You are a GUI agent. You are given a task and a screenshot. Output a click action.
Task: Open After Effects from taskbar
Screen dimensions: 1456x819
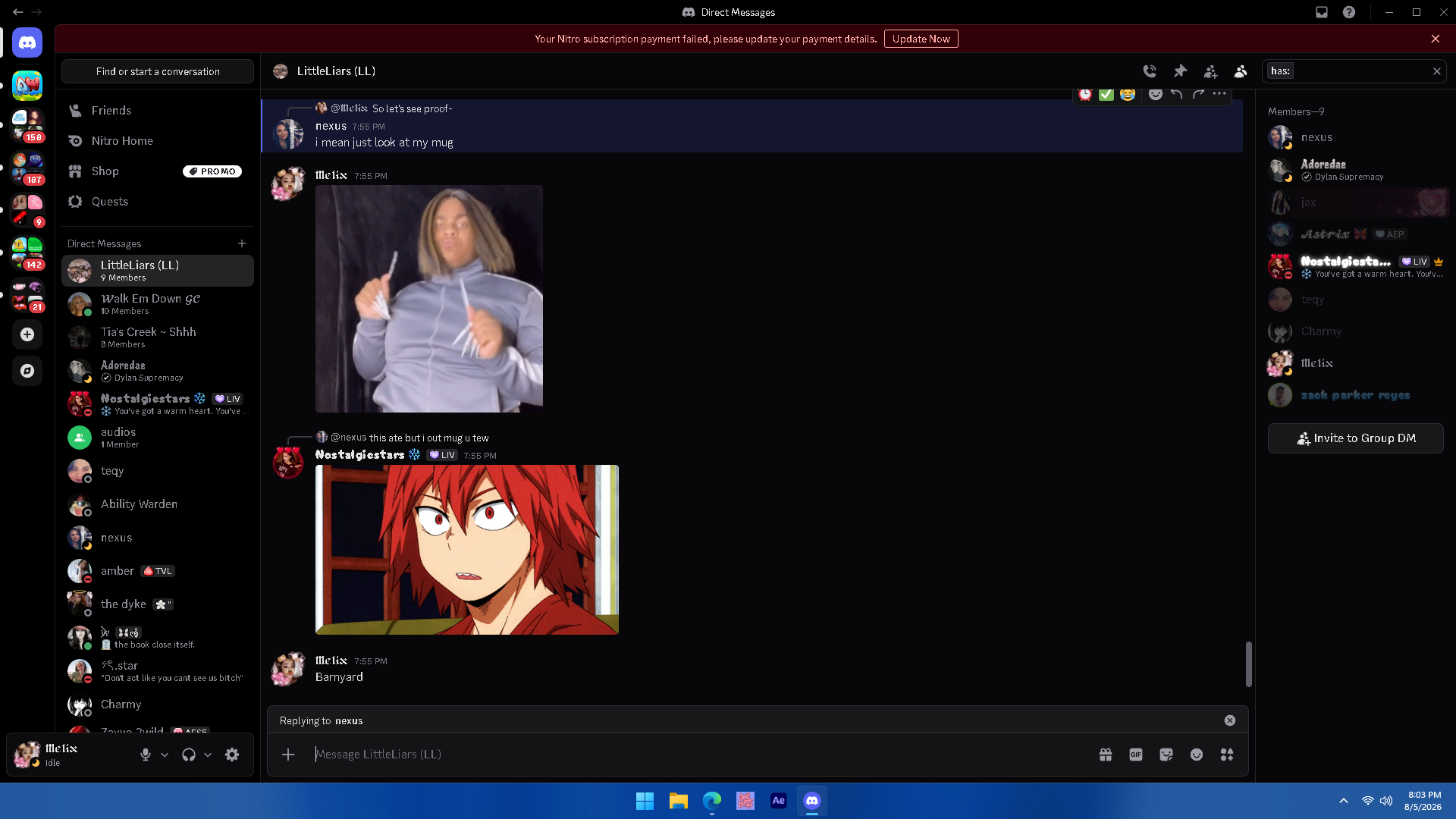pos(778,801)
